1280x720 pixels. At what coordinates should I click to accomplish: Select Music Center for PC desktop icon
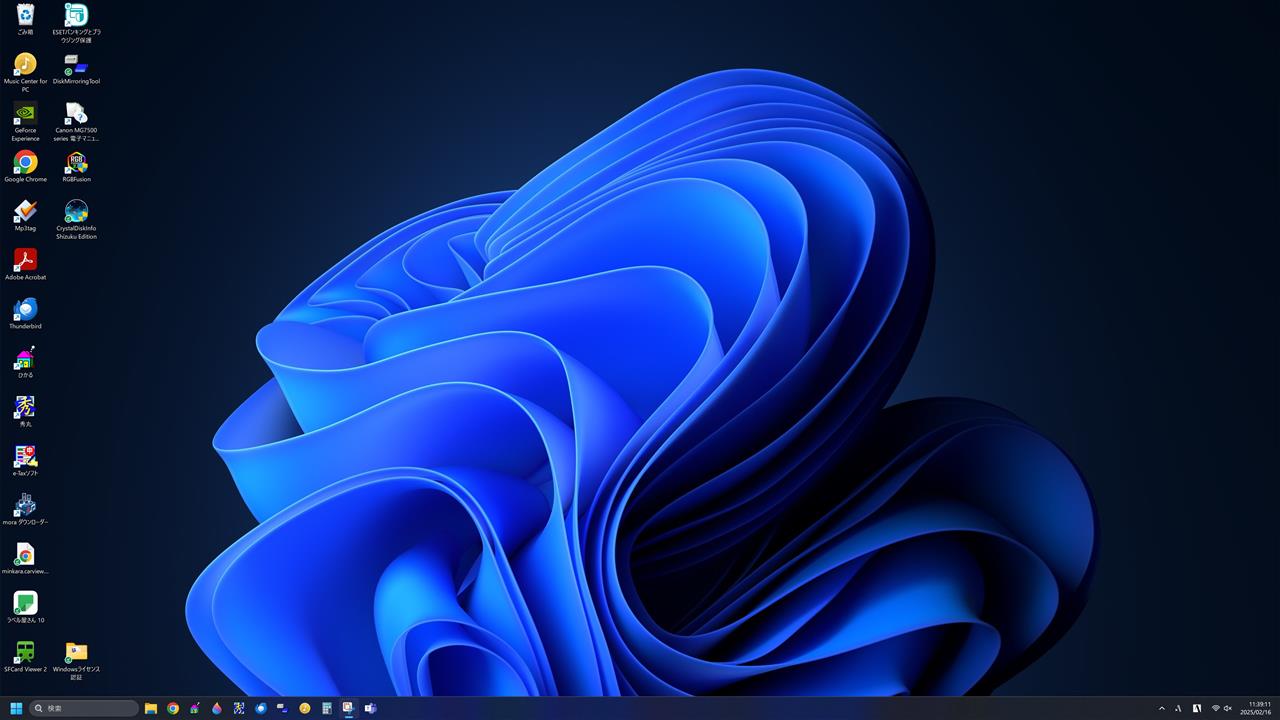tap(25, 72)
